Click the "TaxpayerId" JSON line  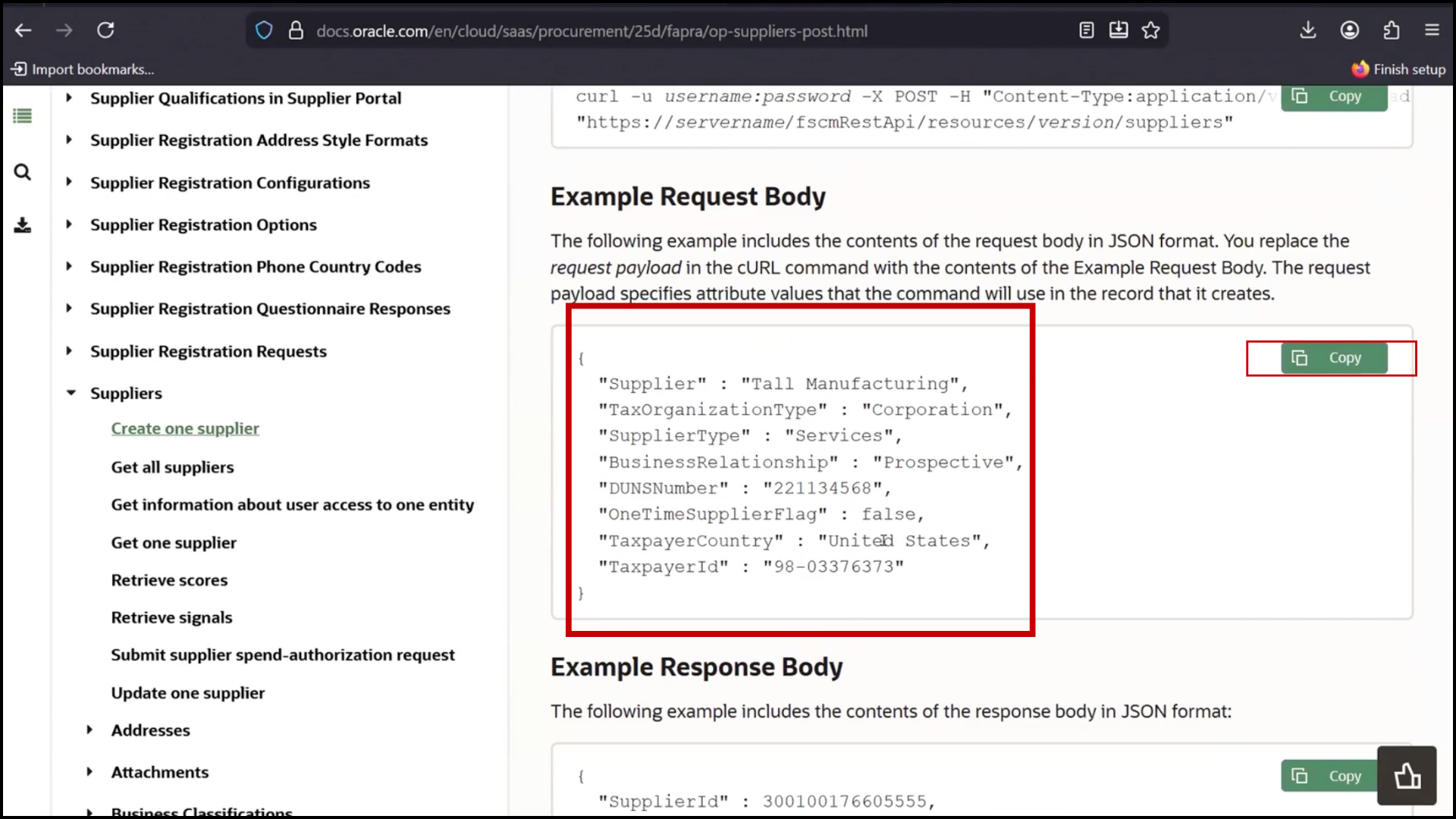coord(751,567)
